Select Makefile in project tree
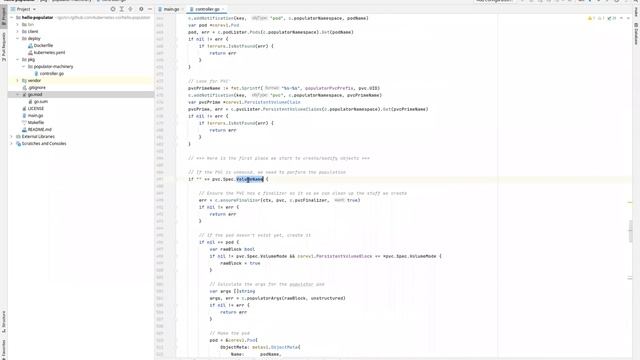This screenshot has height=360, width=640. click(36, 122)
